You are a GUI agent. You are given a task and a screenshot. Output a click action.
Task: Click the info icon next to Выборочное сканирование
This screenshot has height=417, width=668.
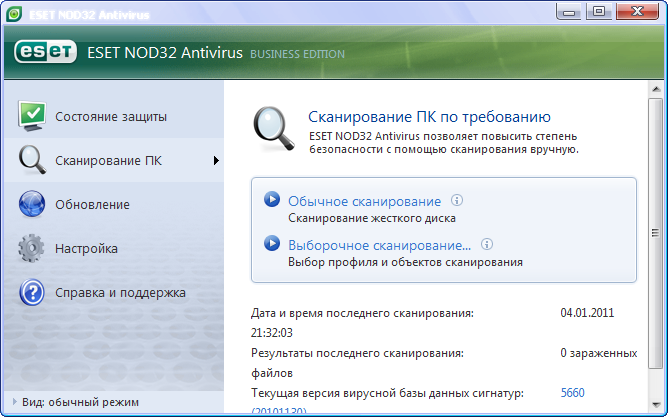click(487, 244)
